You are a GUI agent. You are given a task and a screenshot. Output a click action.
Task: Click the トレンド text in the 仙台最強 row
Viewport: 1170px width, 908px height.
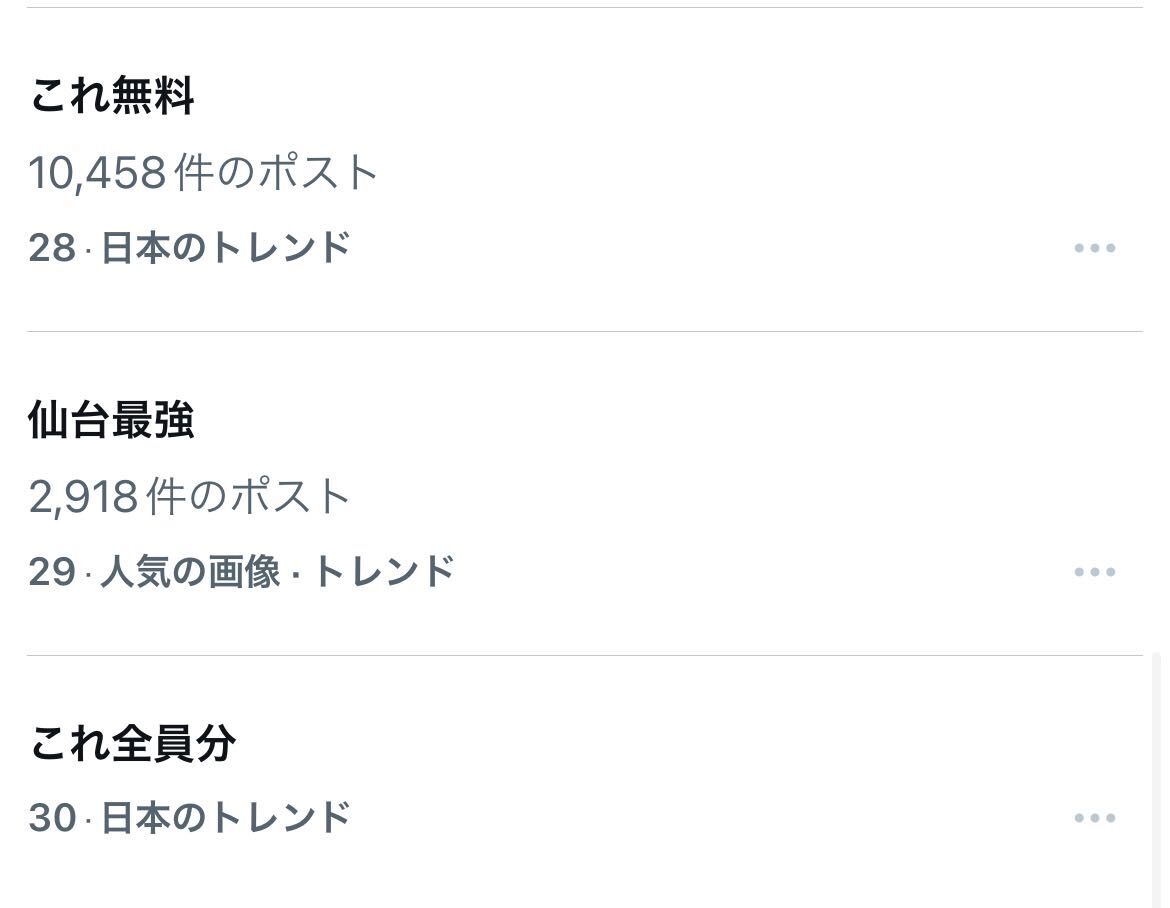pos(384,572)
